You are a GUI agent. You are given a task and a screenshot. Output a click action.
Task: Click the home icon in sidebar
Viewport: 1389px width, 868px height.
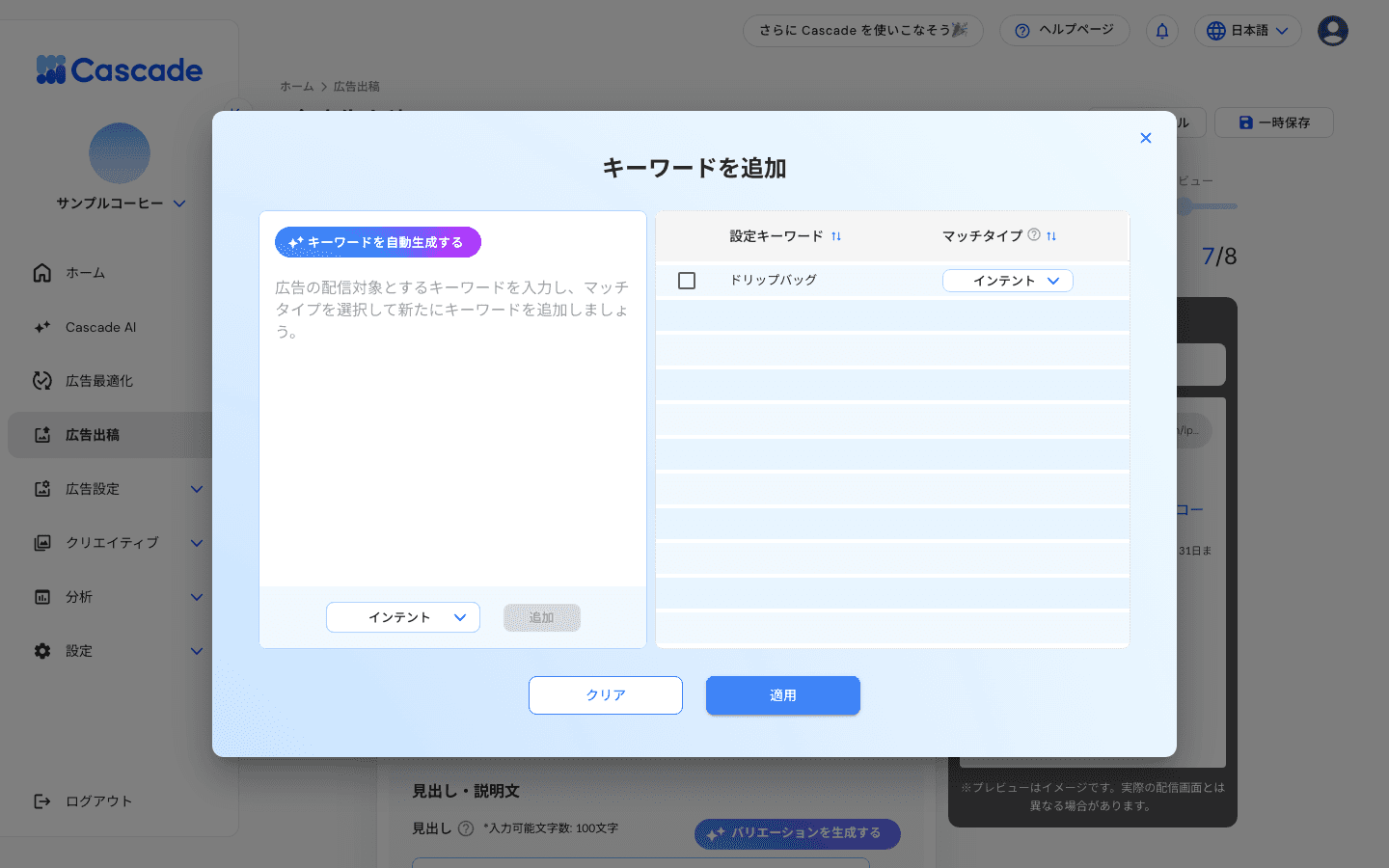(x=42, y=273)
